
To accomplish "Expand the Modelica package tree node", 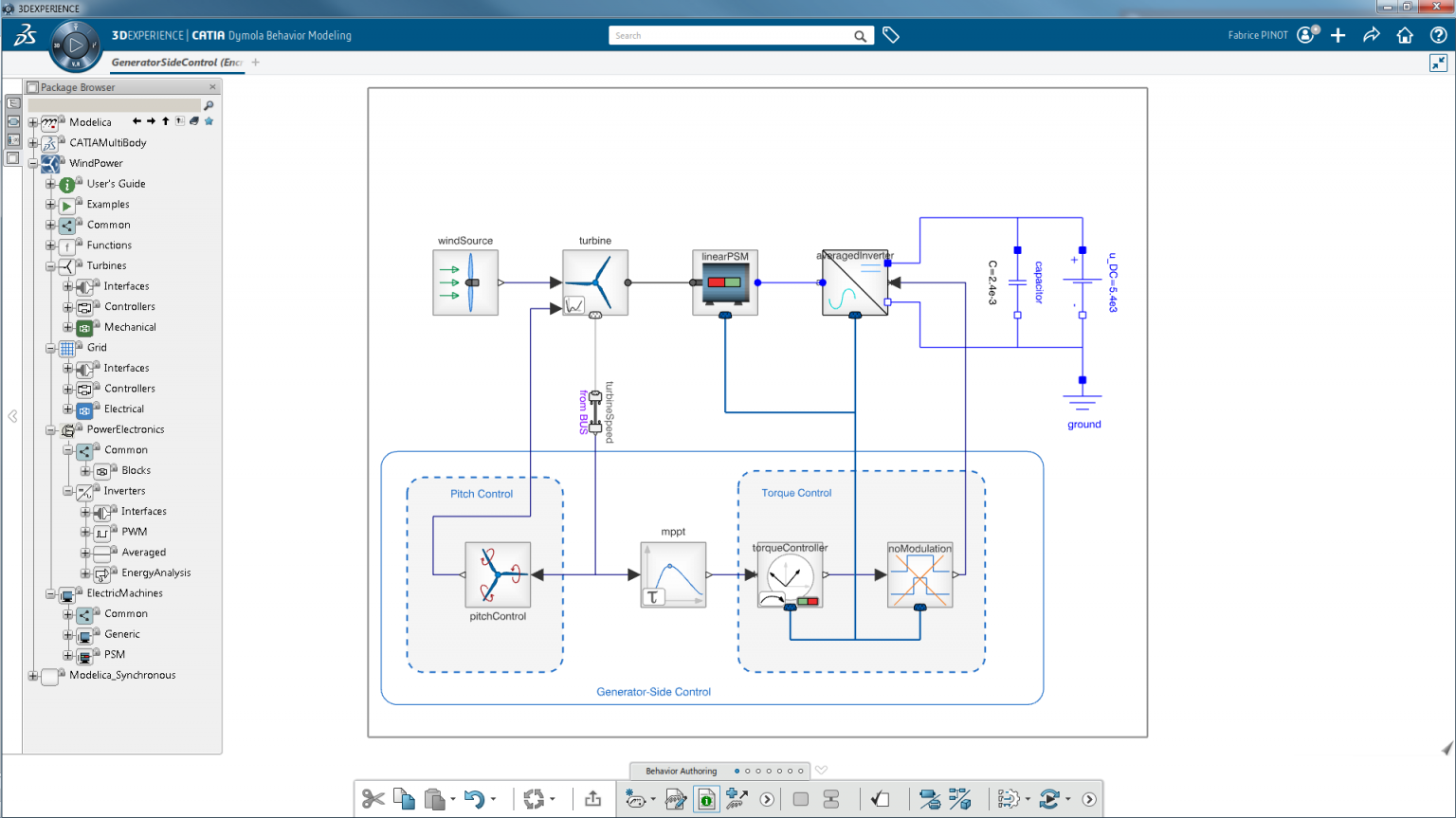I will (33, 122).
